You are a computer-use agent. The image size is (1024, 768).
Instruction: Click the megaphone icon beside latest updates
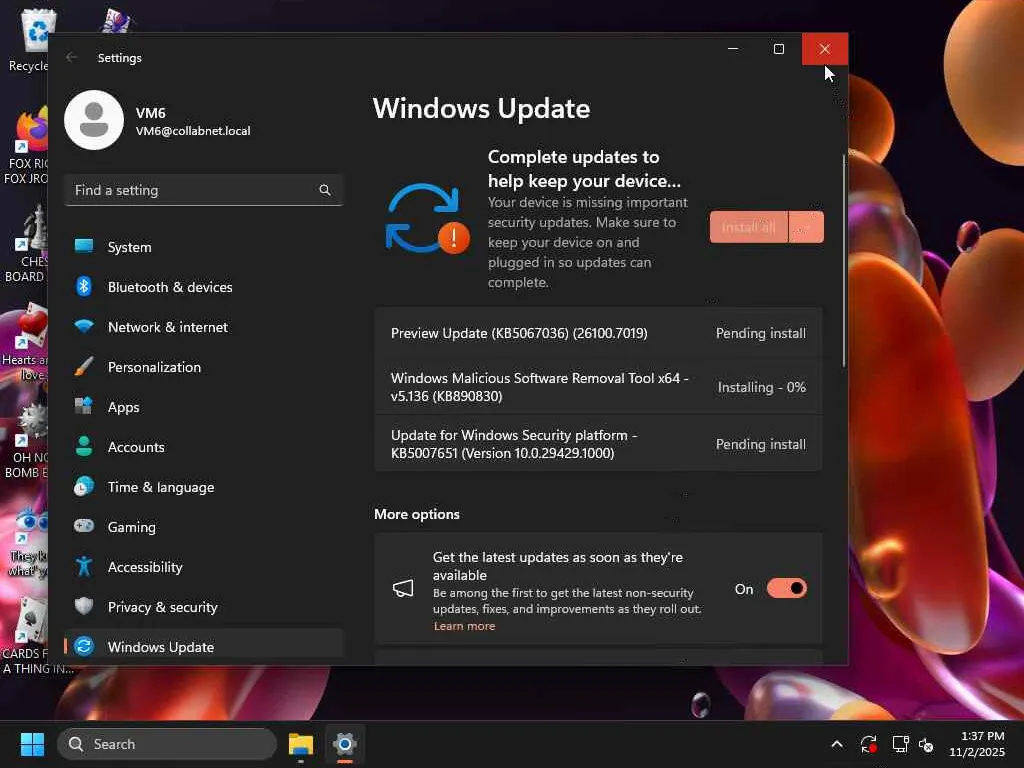(x=403, y=588)
